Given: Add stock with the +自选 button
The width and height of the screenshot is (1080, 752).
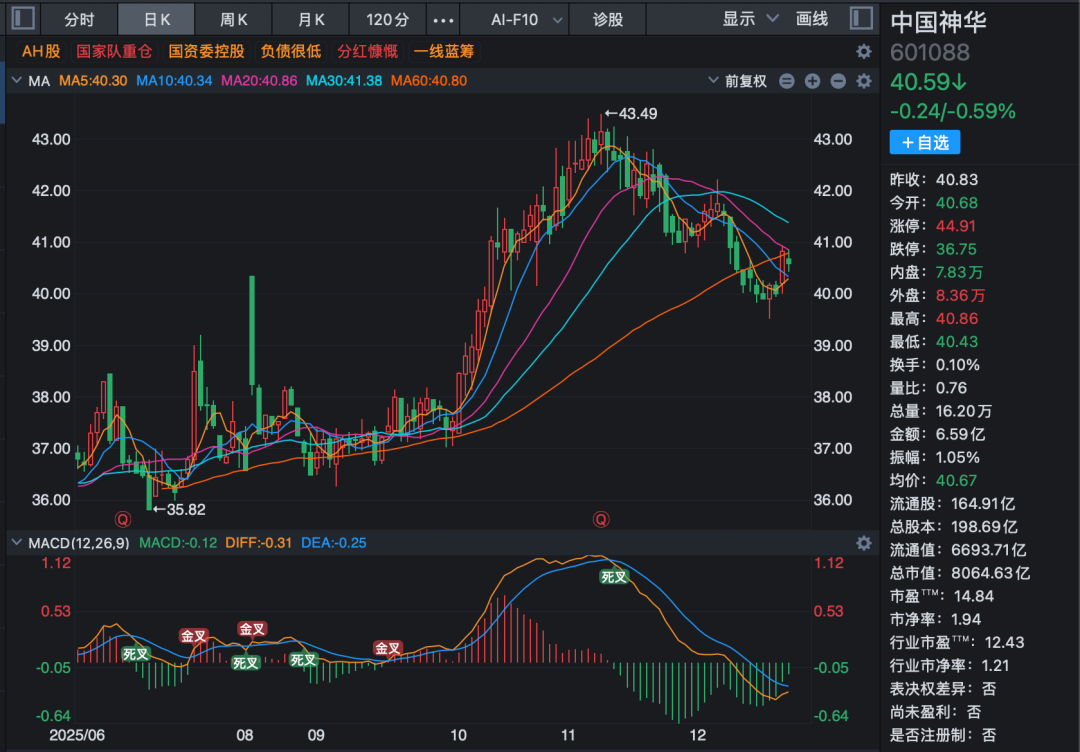Looking at the screenshot, I should point(925,143).
